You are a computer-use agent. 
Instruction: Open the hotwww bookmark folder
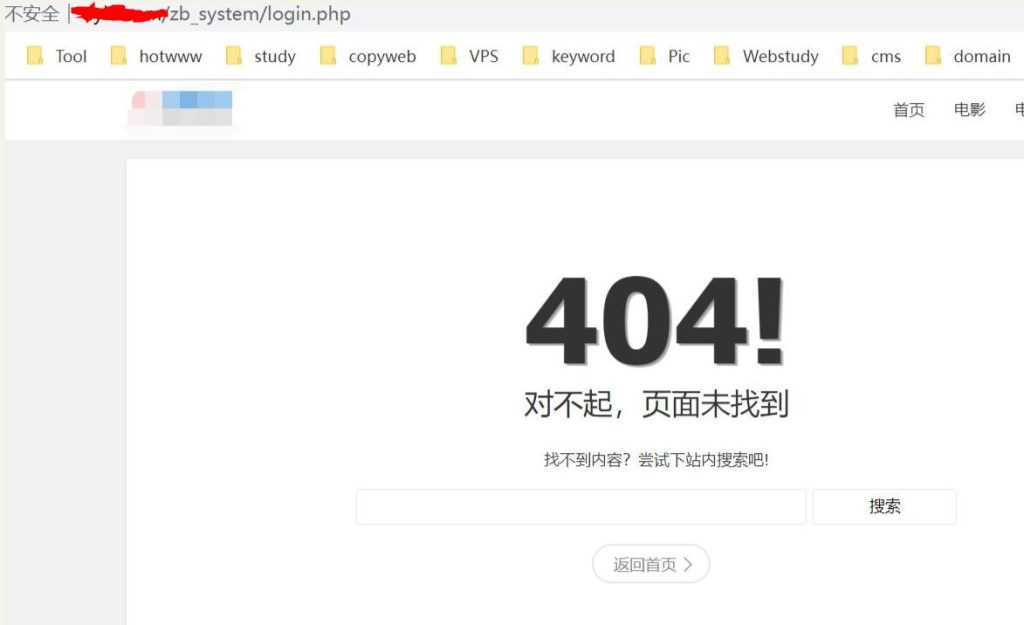tap(157, 56)
